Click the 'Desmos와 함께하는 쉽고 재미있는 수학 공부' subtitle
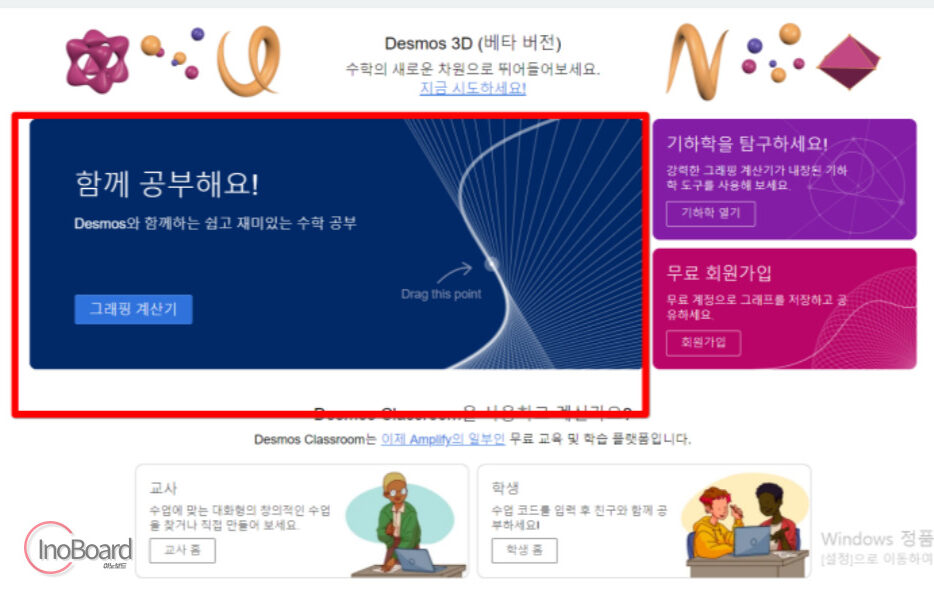 215,223
